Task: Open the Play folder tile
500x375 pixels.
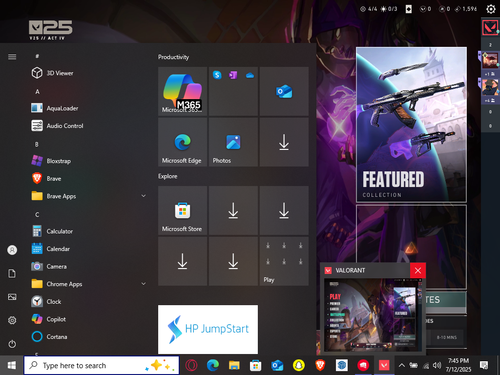Action: coord(284,261)
